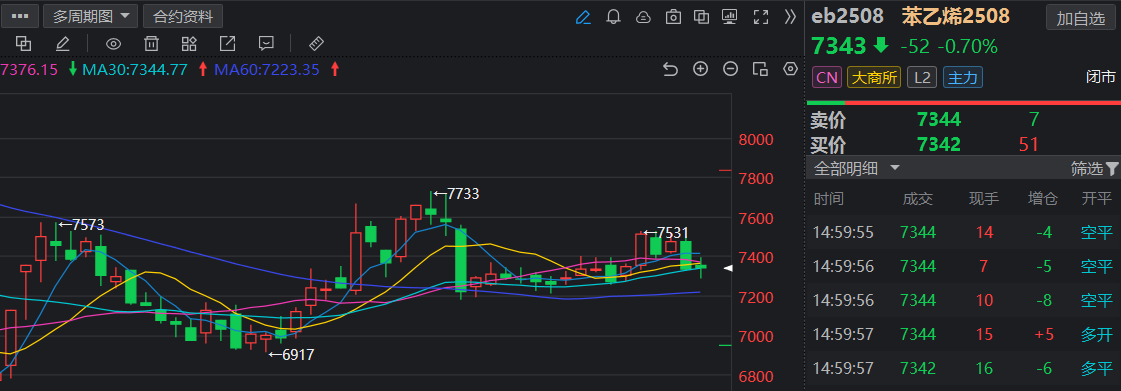The height and width of the screenshot is (391, 1121).
Task: Select the 14:59:57 多开 trade row
Action: (x=963, y=335)
